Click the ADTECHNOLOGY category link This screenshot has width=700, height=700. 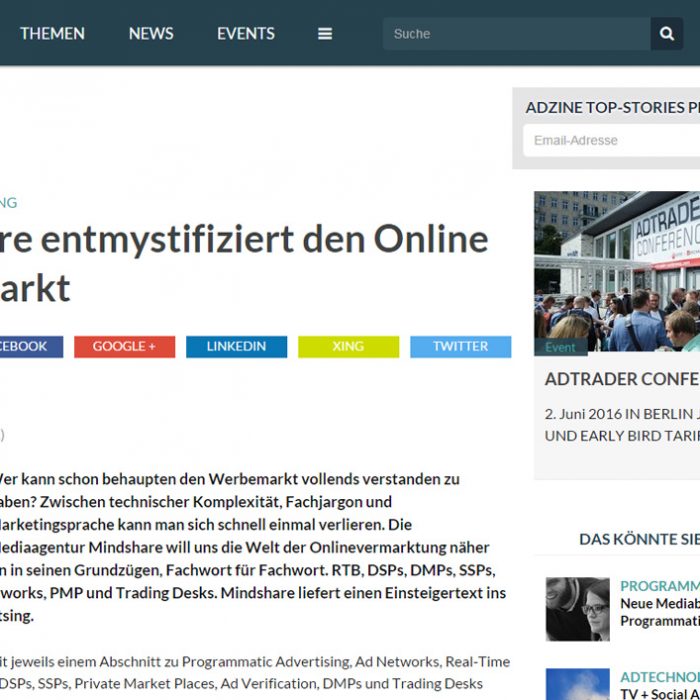pyautogui.click(x=660, y=677)
